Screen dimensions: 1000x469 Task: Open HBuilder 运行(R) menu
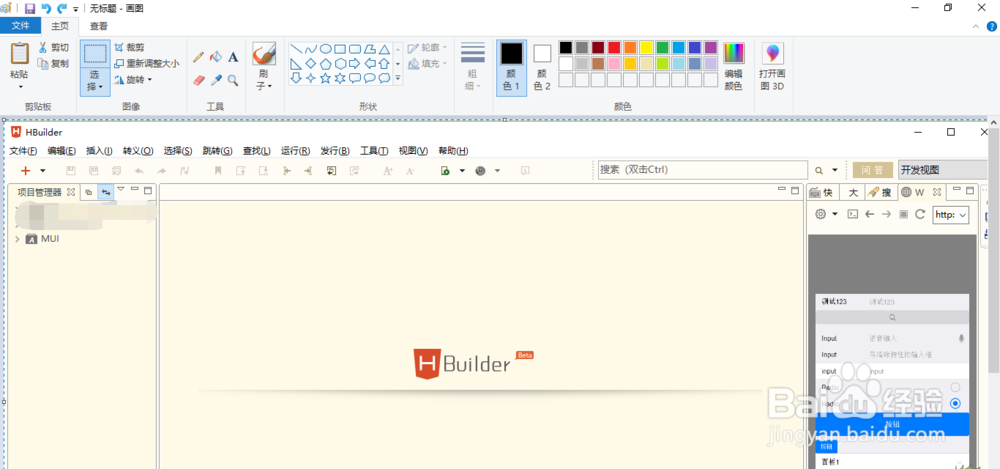click(295, 151)
